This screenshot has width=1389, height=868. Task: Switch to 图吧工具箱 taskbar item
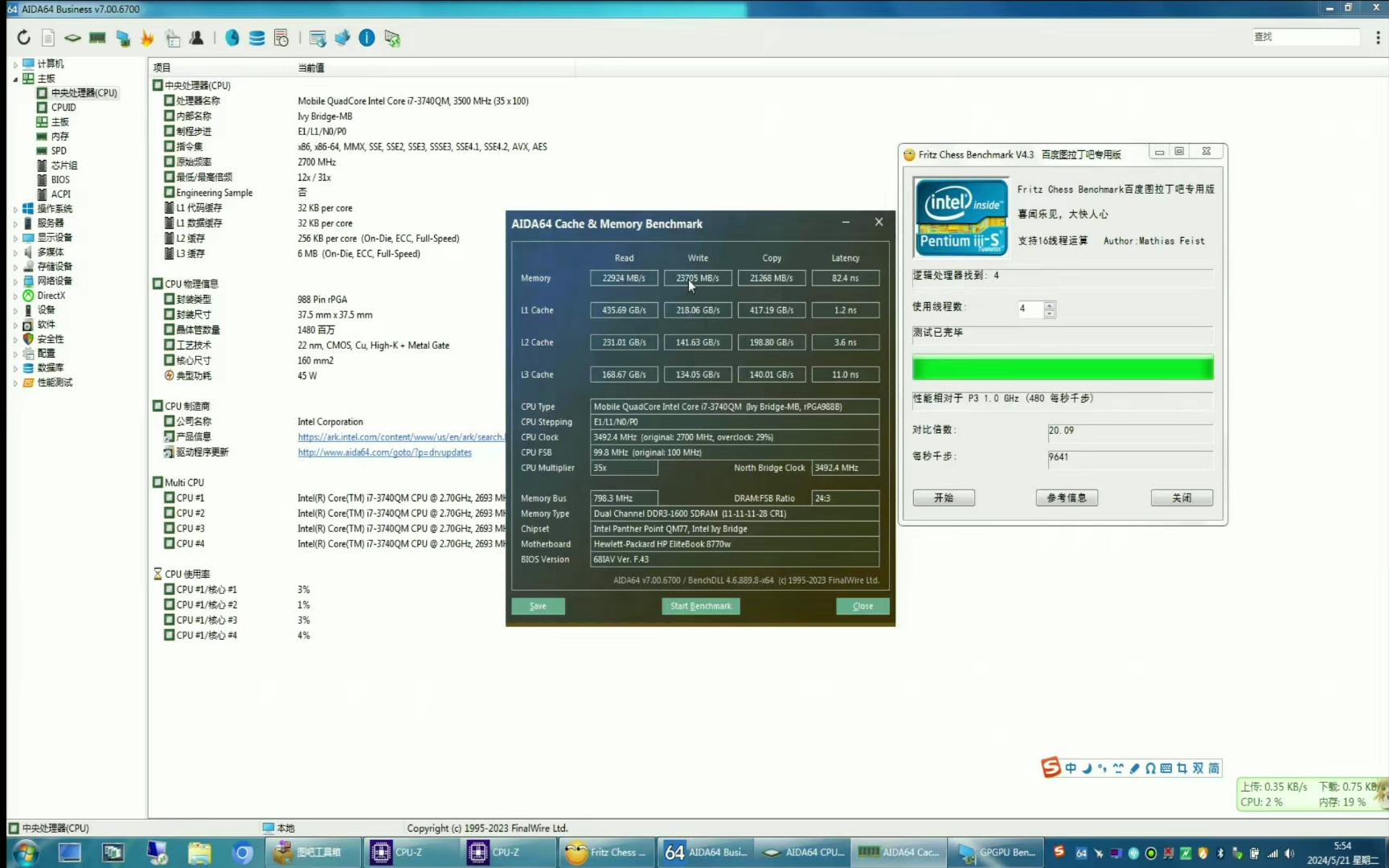[313, 853]
